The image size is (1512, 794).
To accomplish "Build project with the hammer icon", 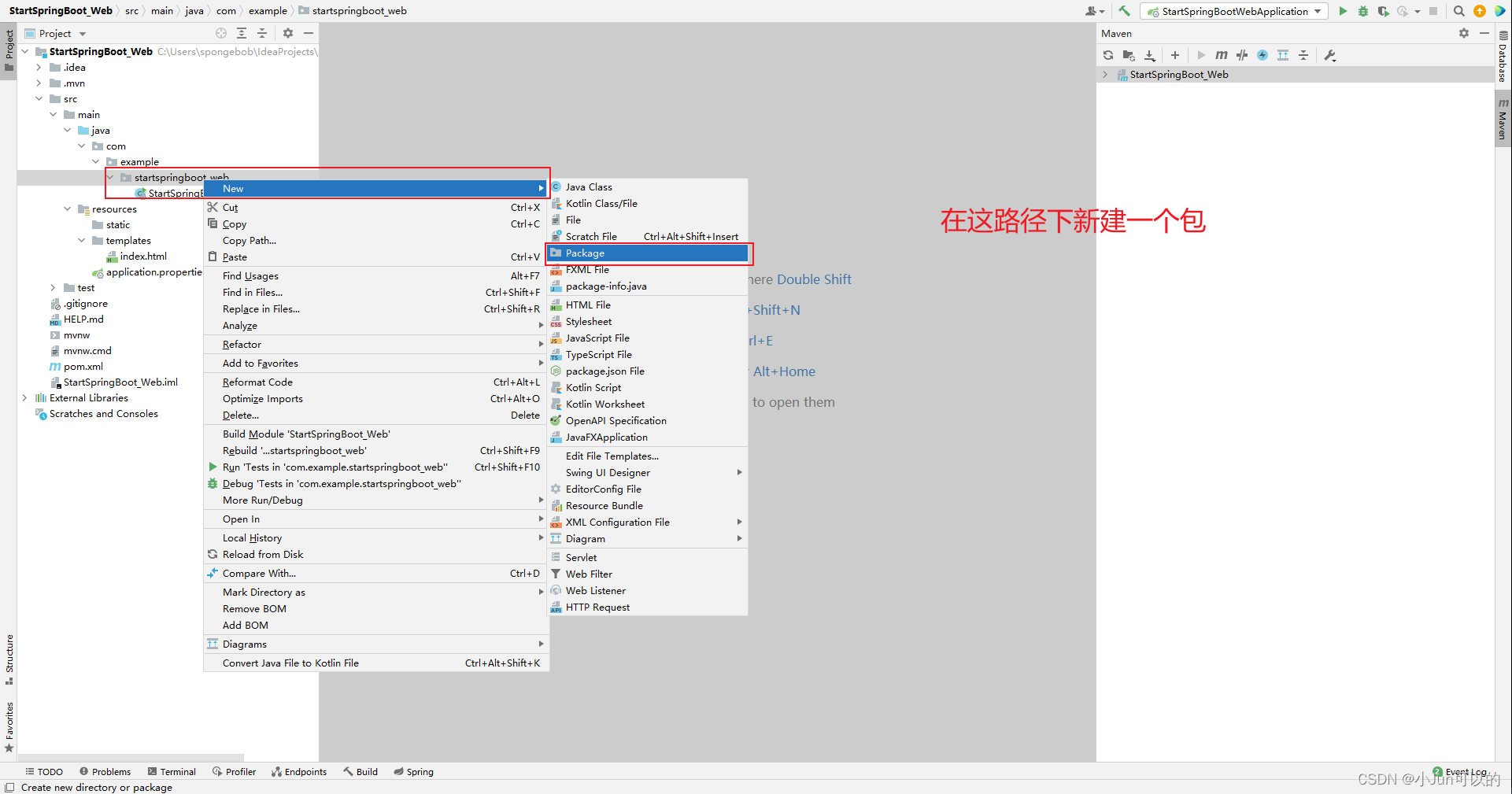I will coord(1124,11).
